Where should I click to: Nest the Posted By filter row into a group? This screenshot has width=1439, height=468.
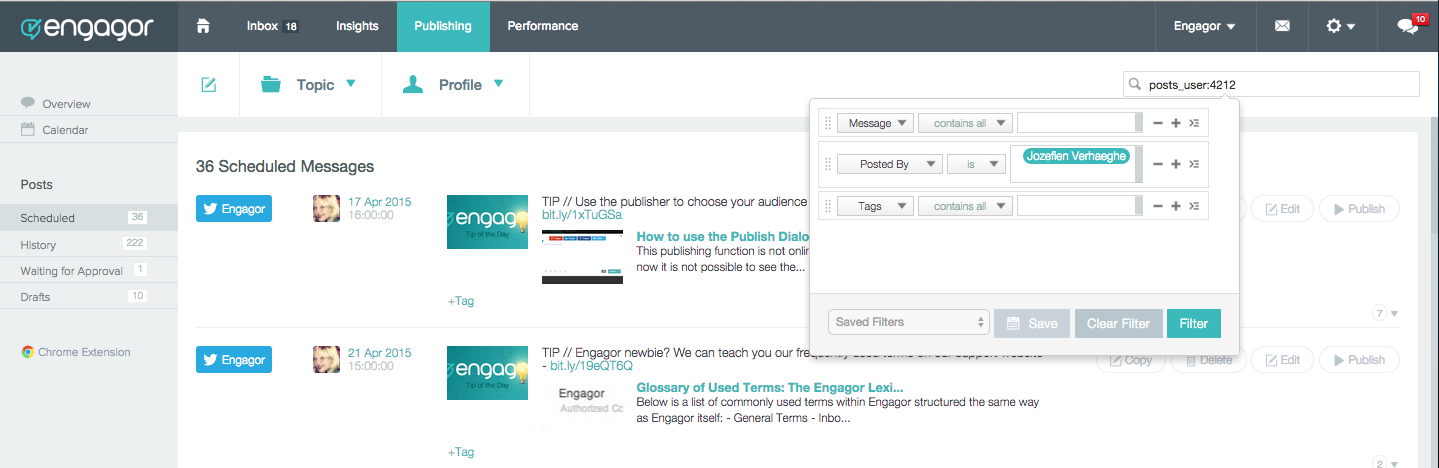tap(1193, 164)
